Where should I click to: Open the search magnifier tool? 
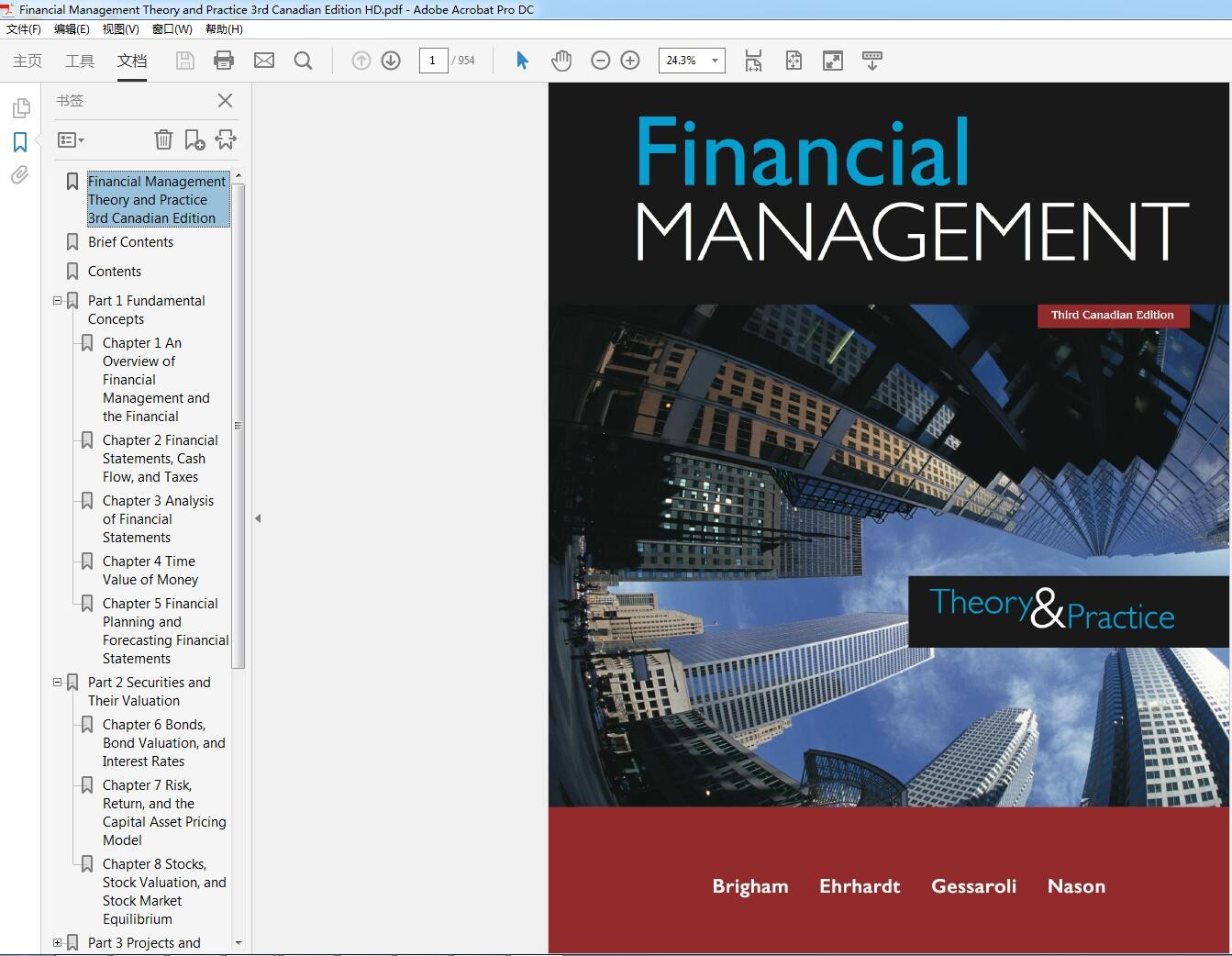(x=304, y=61)
